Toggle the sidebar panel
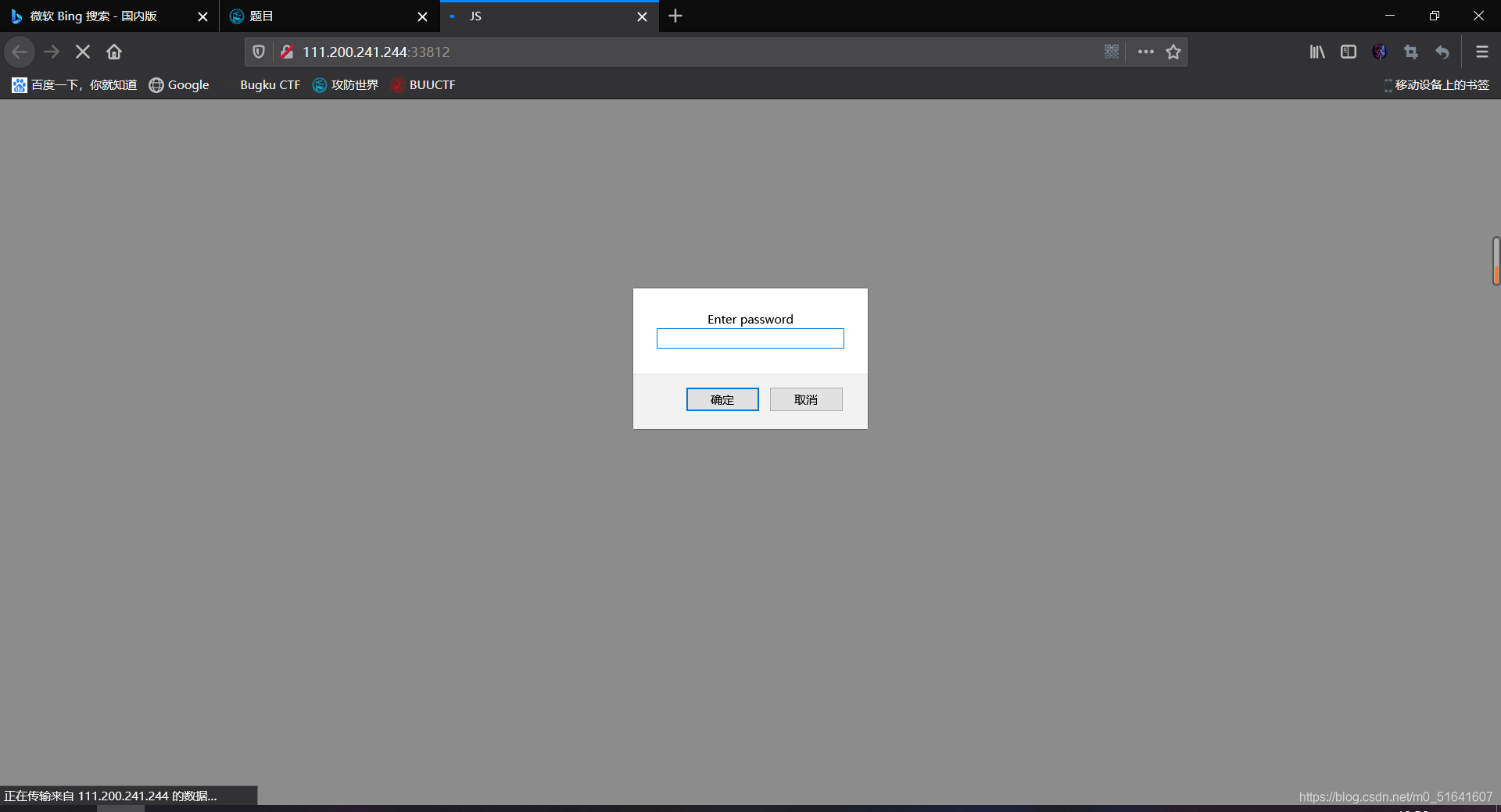 (1349, 52)
